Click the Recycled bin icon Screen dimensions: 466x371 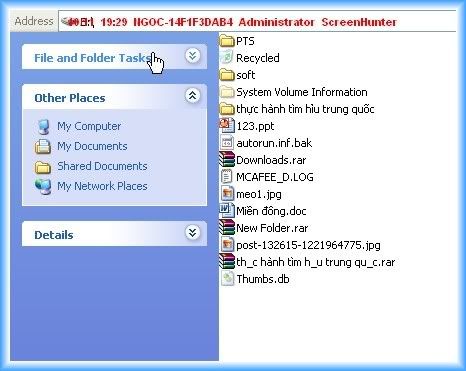227,58
